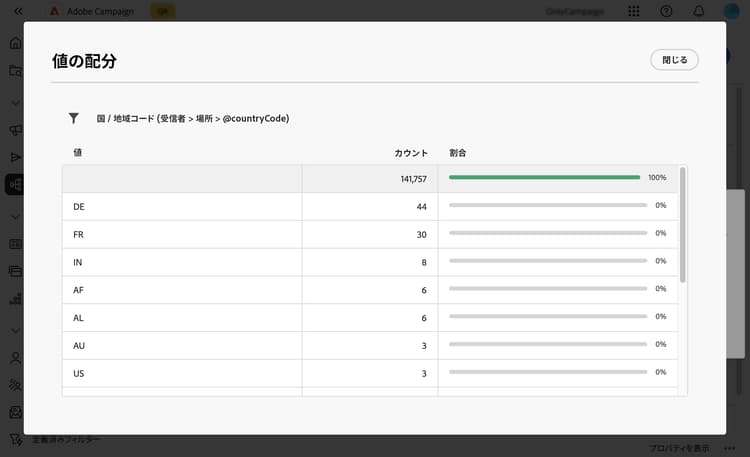Viewport: 750px width, 457px height.
Task: Click the 割合 column header
Action: pos(458,153)
